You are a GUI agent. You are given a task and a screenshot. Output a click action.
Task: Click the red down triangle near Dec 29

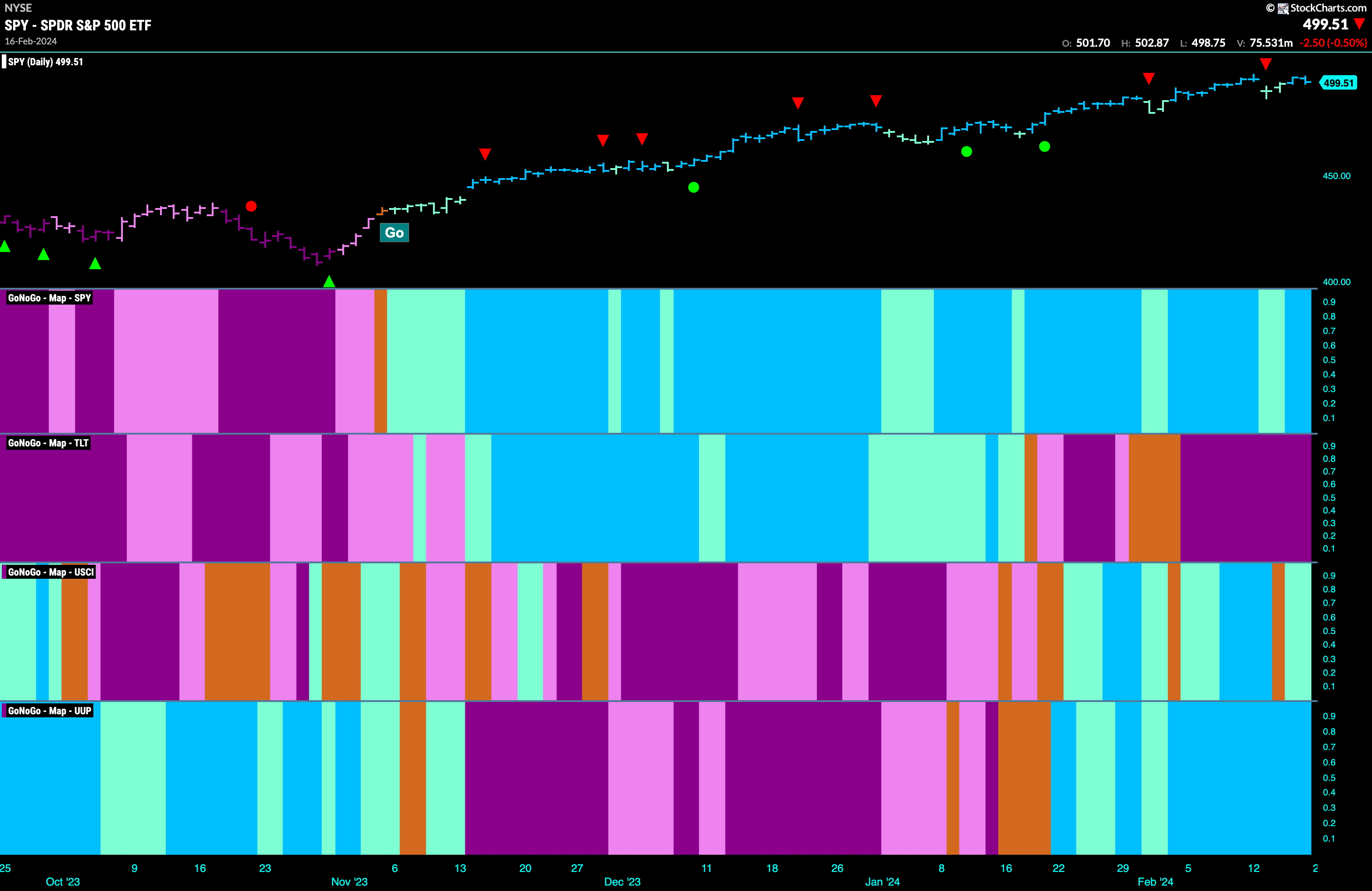[x=876, y=102]
